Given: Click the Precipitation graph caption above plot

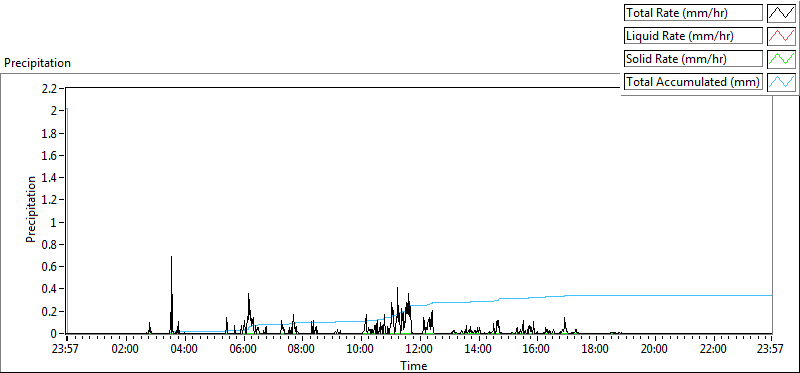Looking at the screenshot, I should point(37,63).
